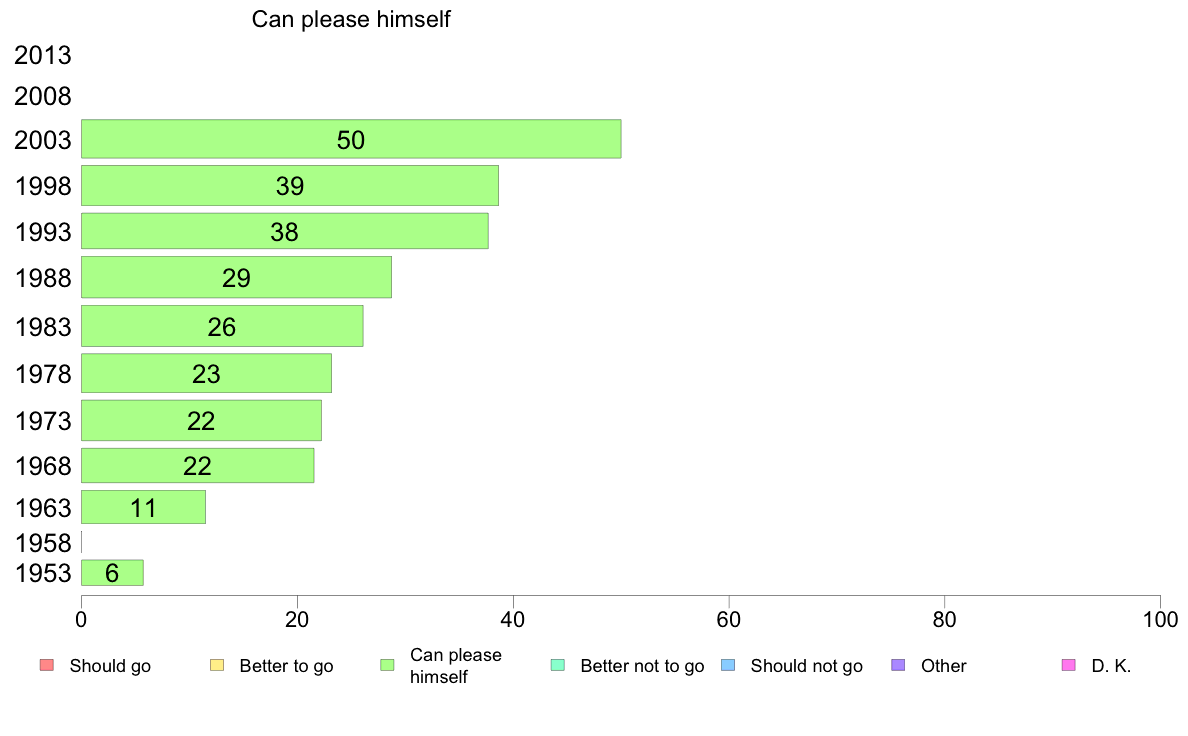Click the 2013 year axis label

point(42,55)
